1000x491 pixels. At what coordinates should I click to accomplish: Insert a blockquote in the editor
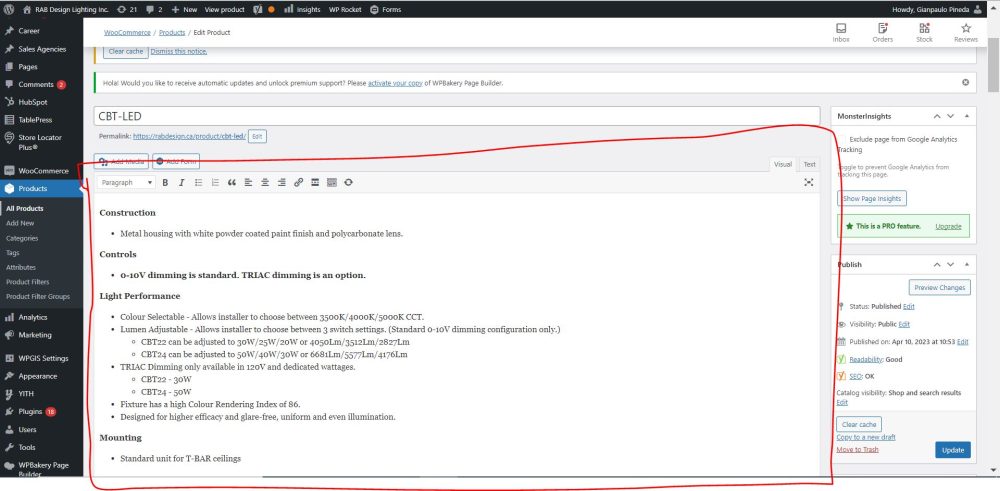pos(232,183)
